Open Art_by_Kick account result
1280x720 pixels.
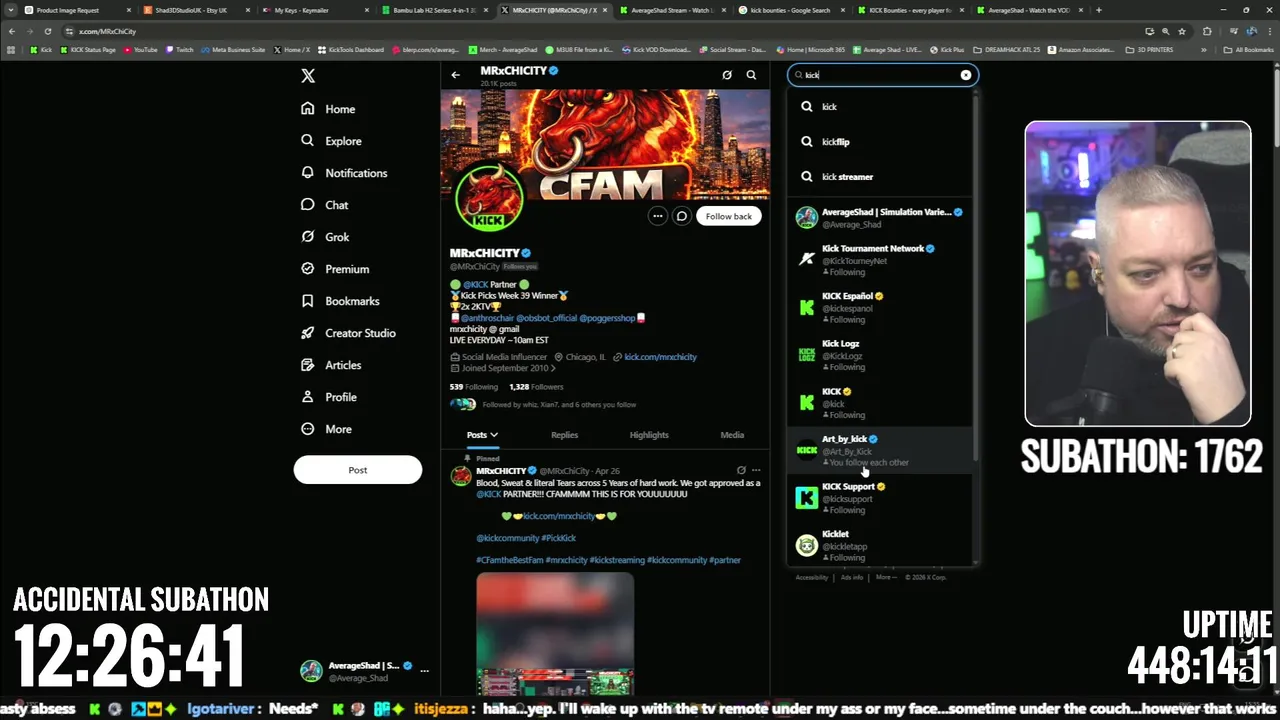pos(881,450)
